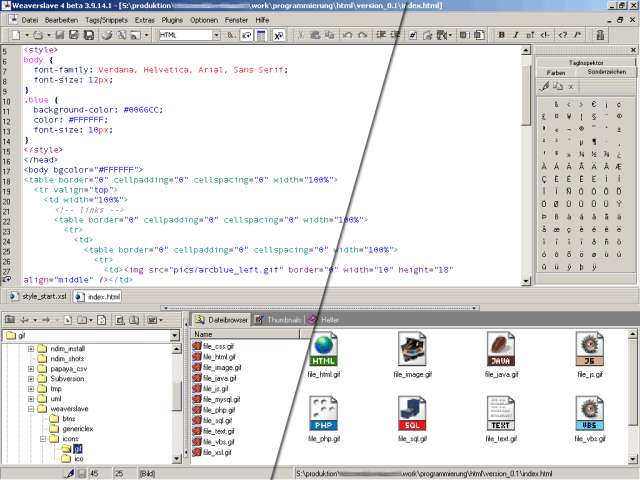Open the language combo box showing HTML

coord(189,35)
